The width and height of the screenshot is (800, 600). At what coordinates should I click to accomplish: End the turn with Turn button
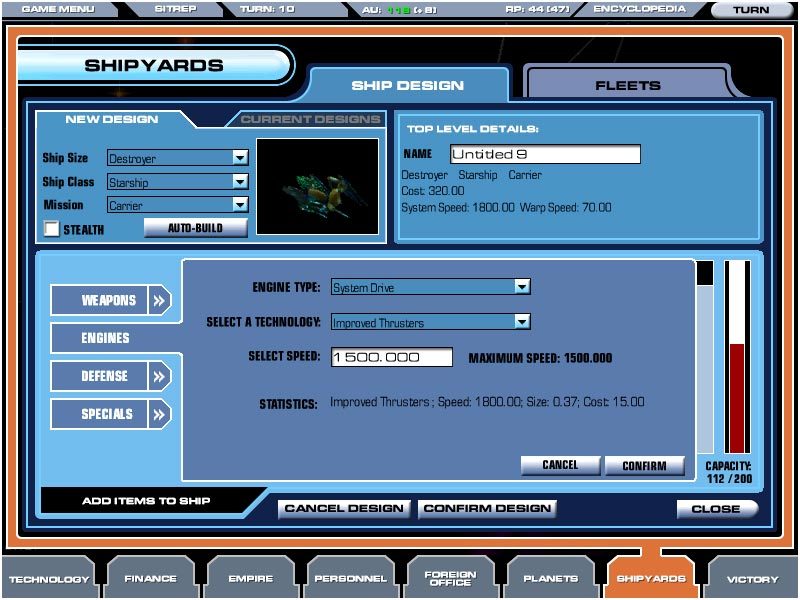751,10
